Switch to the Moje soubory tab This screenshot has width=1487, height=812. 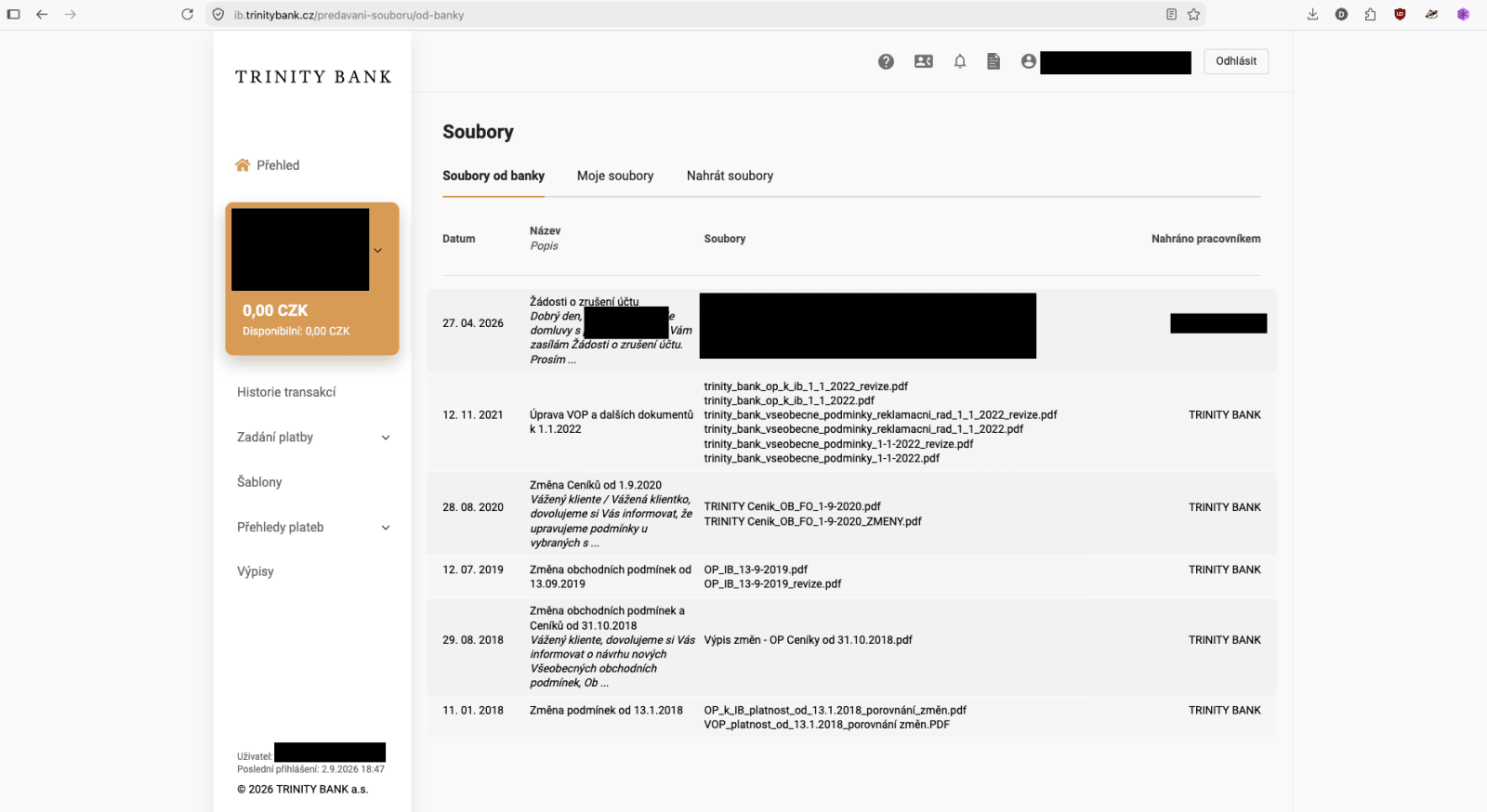[x=615, y=176]
